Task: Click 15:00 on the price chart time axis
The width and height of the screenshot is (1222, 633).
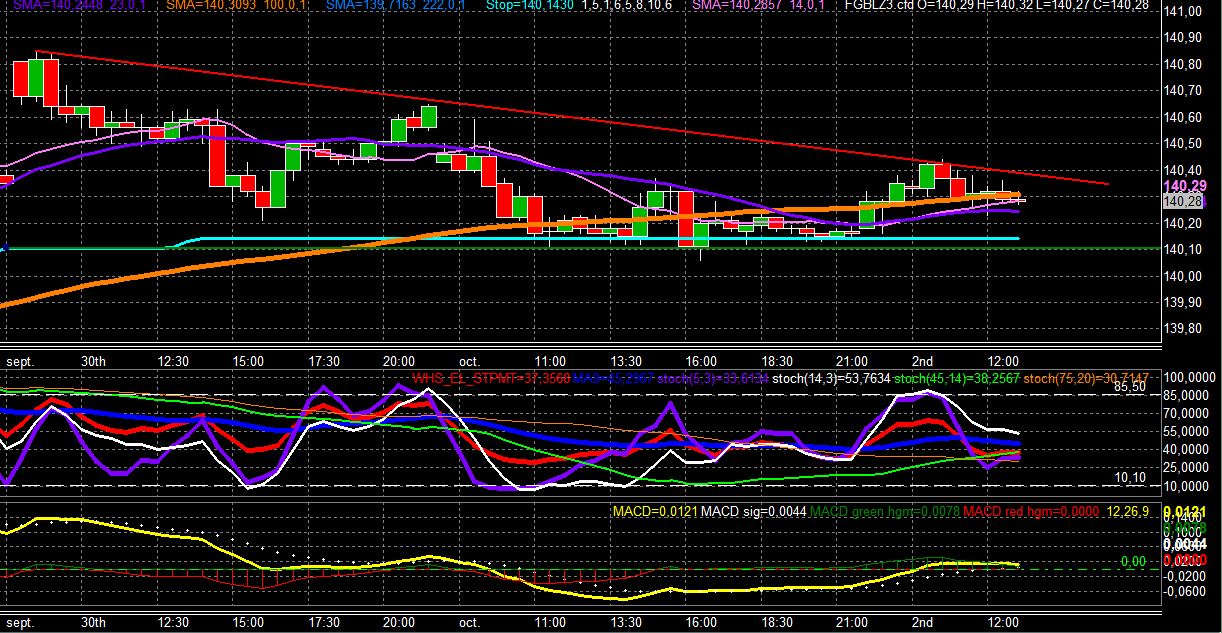Action: tap(248, 360)
